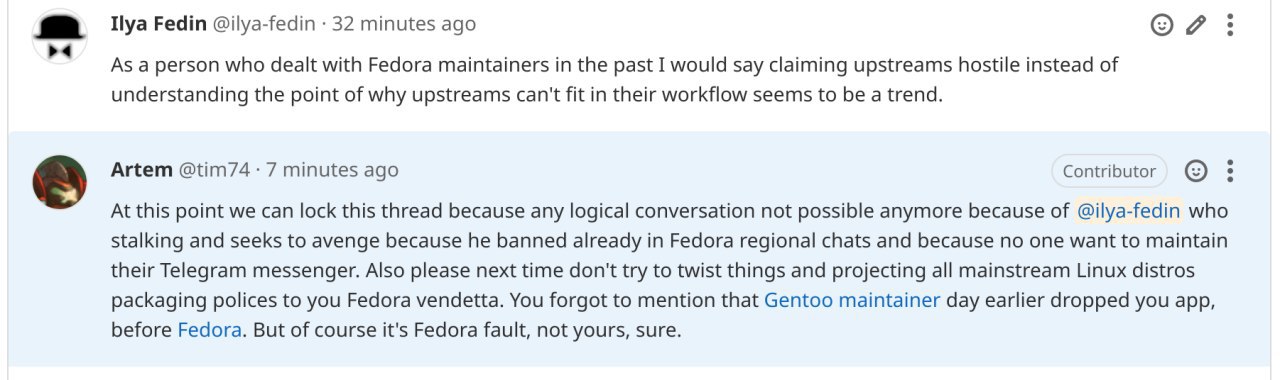This screenshot has height=380, width=1280.
Task: Follow the blue 'Fedora' link
Action: (x=210, y=330)
